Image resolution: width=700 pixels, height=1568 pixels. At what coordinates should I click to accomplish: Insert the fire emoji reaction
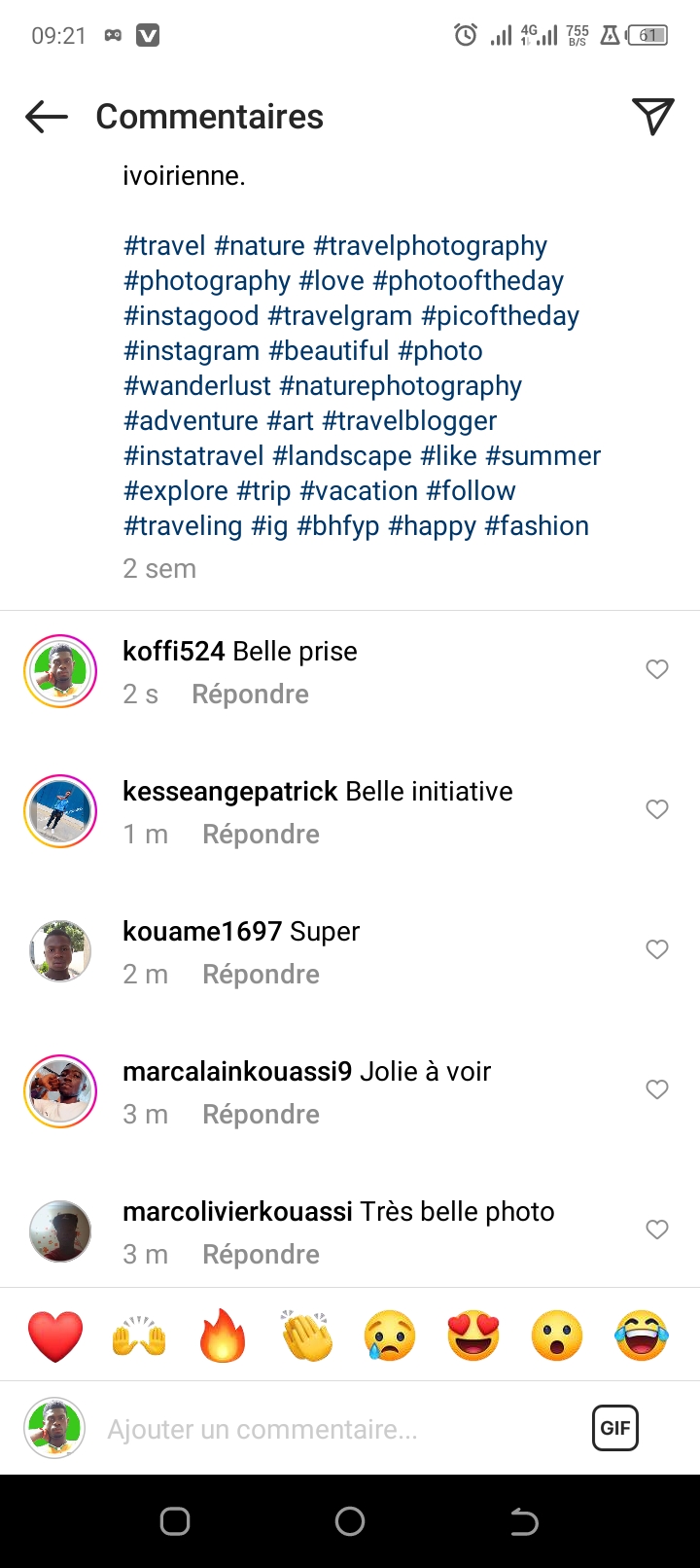[223, 1336]
